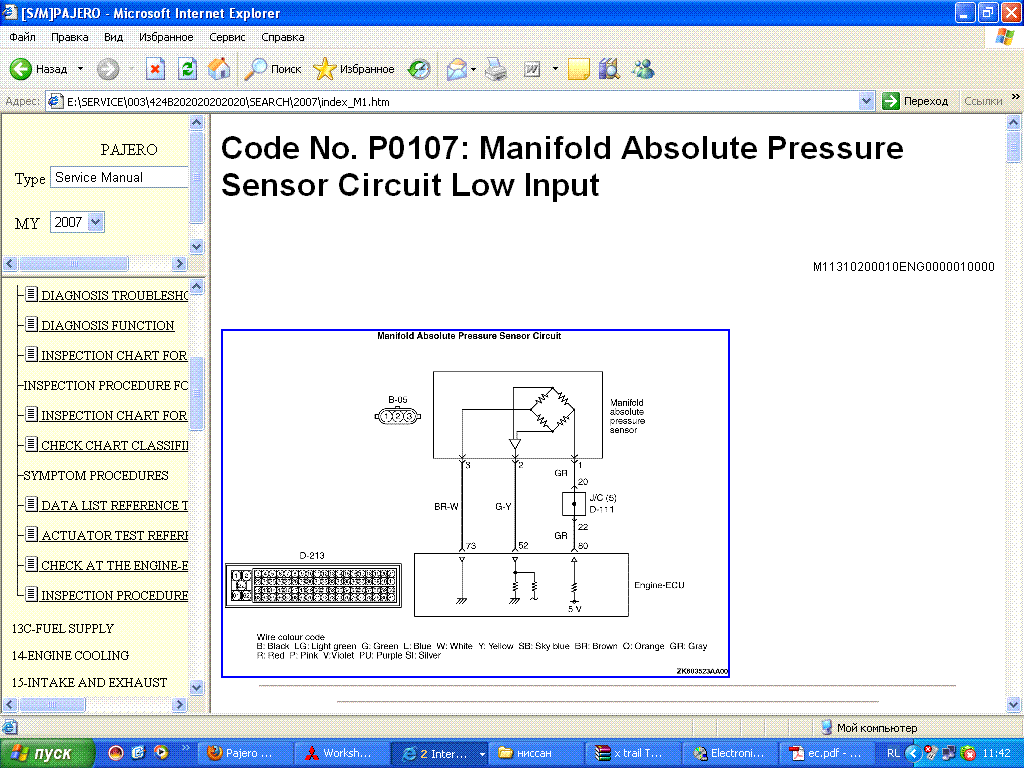Screen dimensions: 1024x768
Task: Open the History icon in the toolbar
Action: [419, 69]
